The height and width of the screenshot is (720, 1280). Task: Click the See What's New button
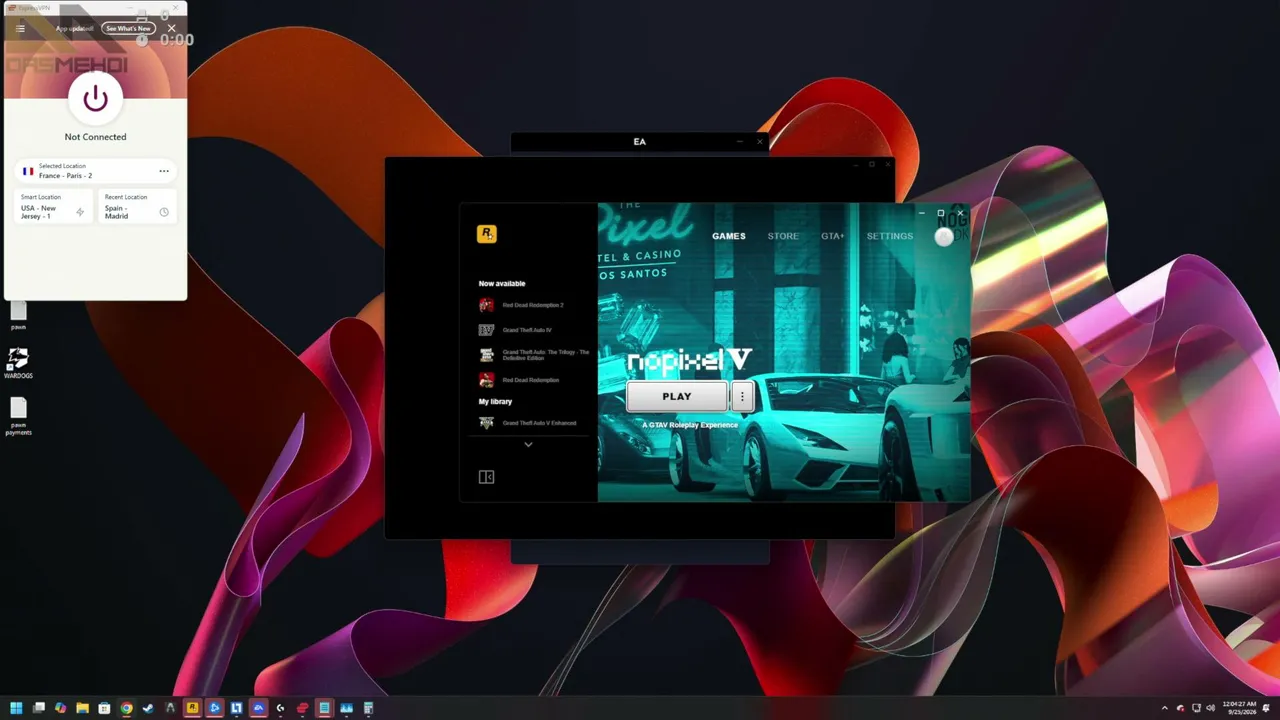(x=129, y=28)
